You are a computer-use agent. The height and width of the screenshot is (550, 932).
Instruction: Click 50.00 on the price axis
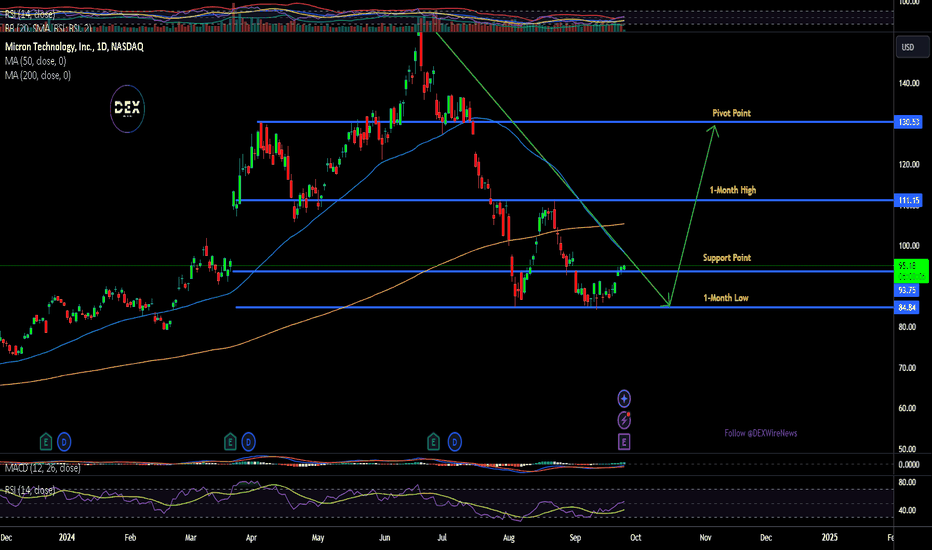click(x=907, y=449)
